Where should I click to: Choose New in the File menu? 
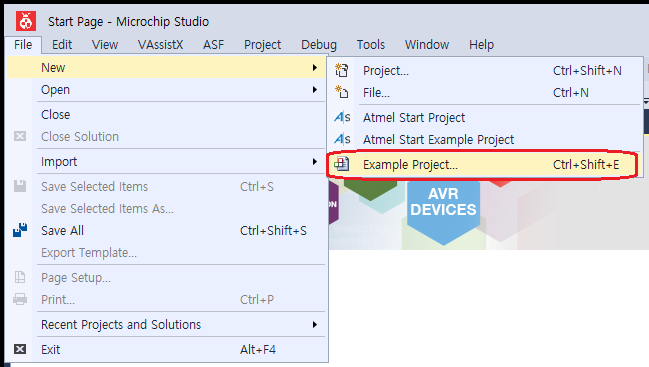[166, 67]
